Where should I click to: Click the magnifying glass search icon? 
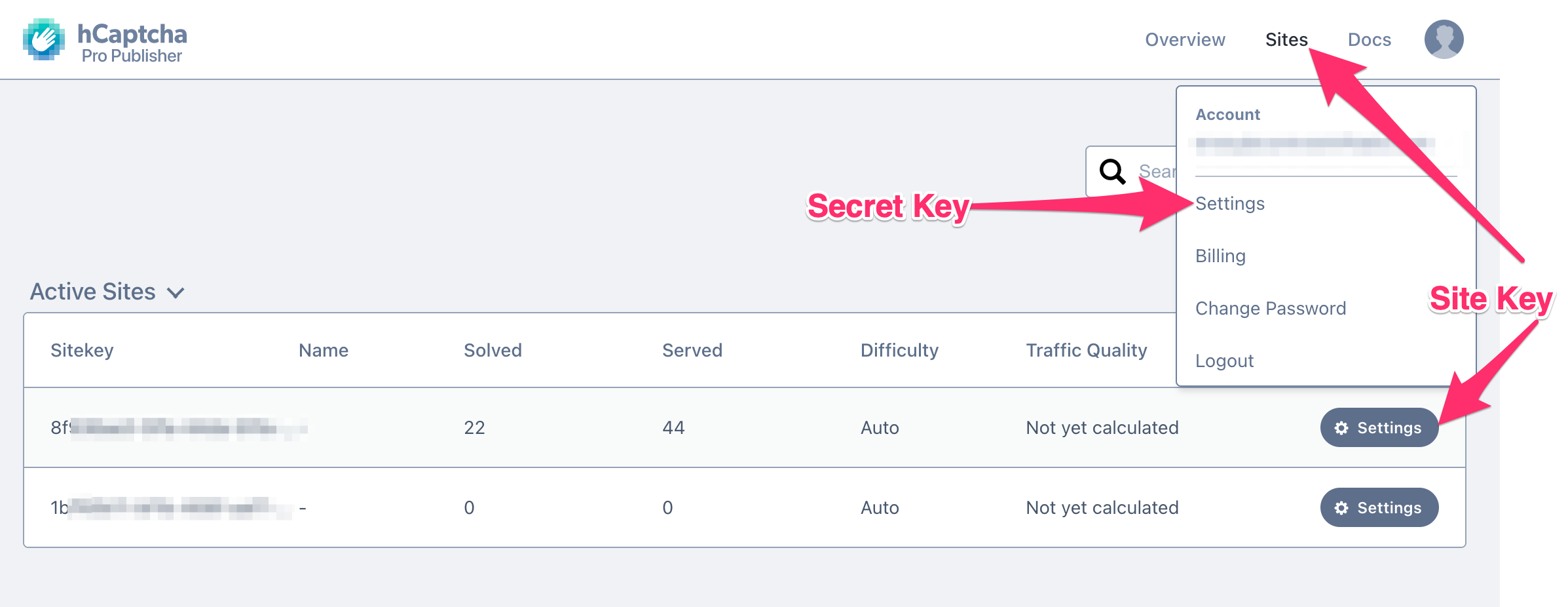point(1112,172)
